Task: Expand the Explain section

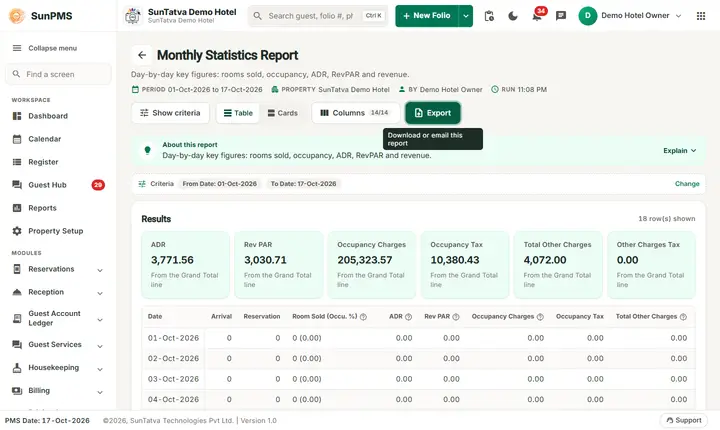Action: pyautogui.click(x=680, y=151)
